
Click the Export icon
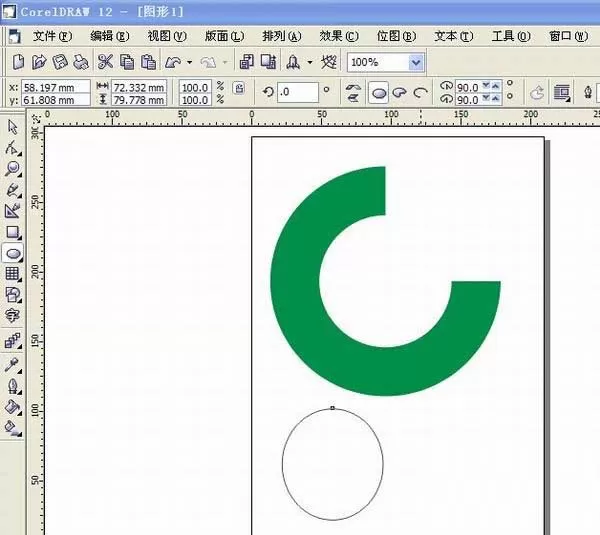268,62
